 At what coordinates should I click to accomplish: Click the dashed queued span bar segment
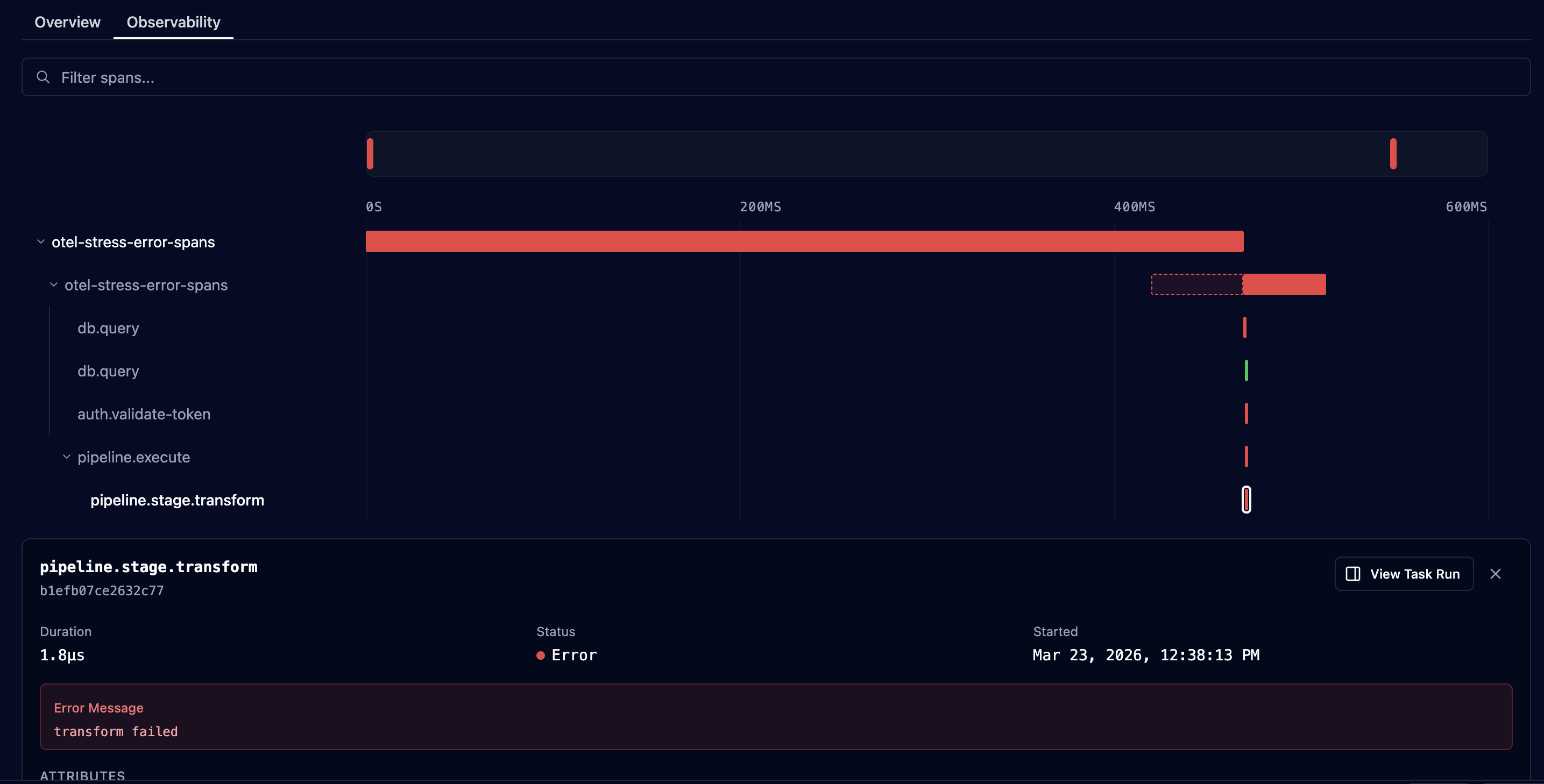1196,284
